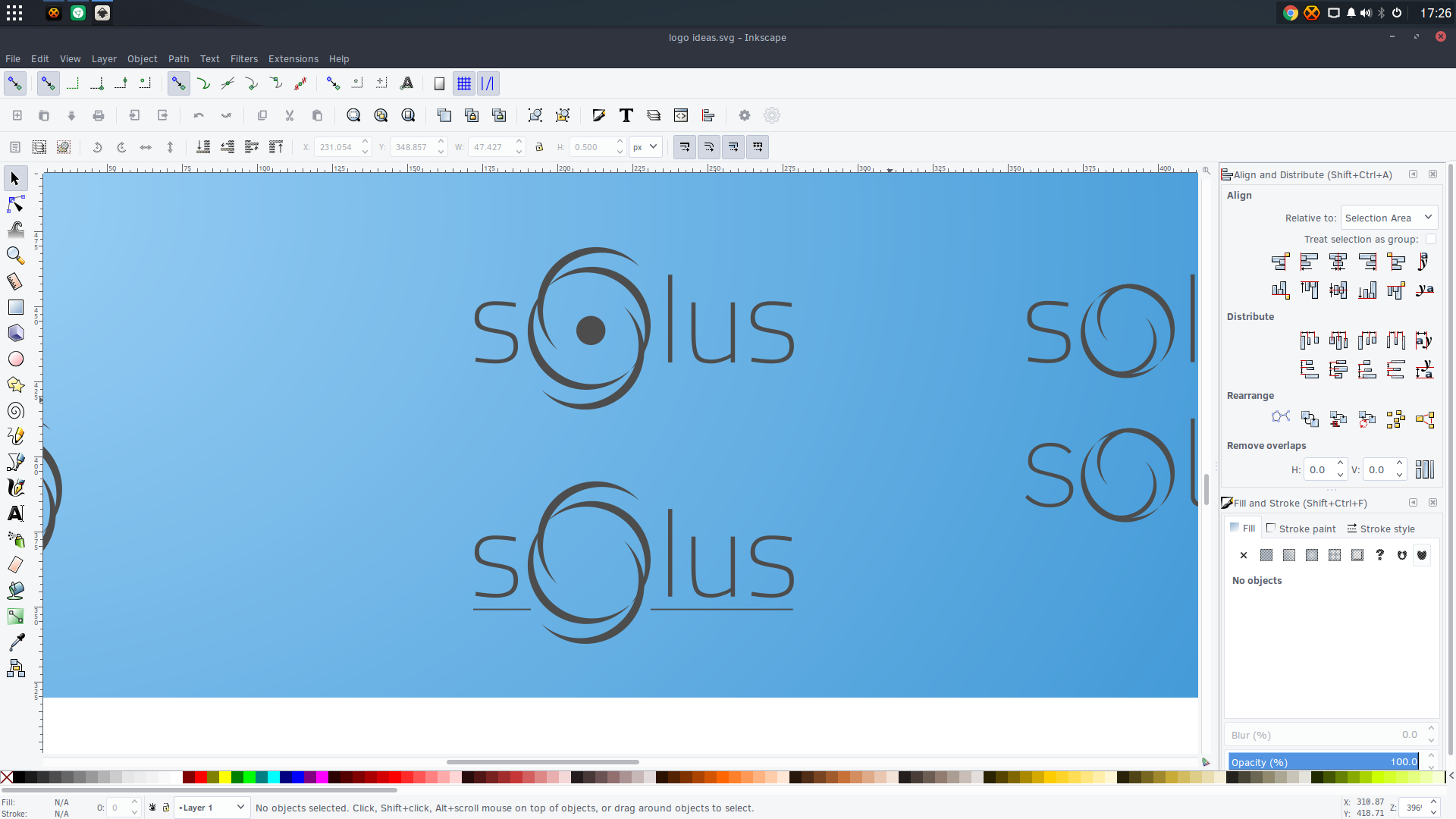Select the Spiral tool
Screen dimensions: 1456x819
[x=15, y=410]
